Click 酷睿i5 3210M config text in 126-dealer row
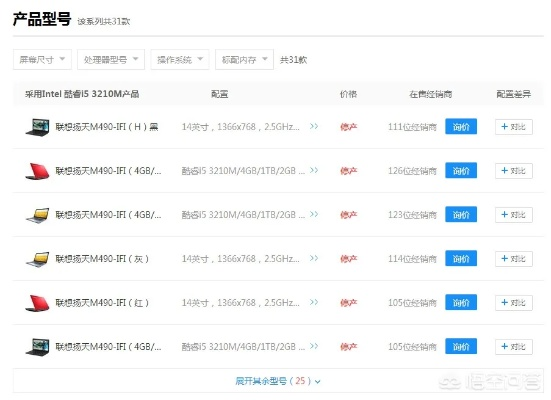The width and height of the screenshot is (551, 400). [243, 171]
